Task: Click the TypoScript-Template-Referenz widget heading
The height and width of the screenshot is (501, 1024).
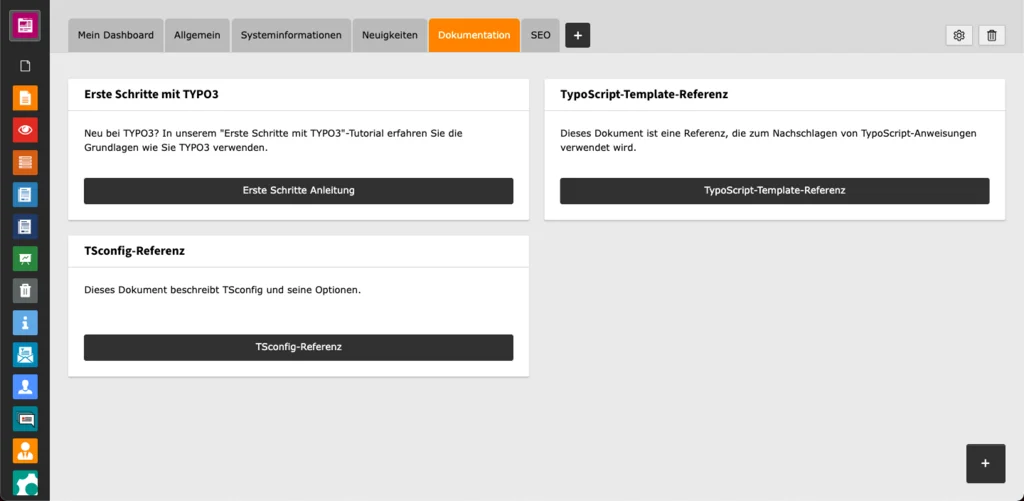Action: [644, 94]
